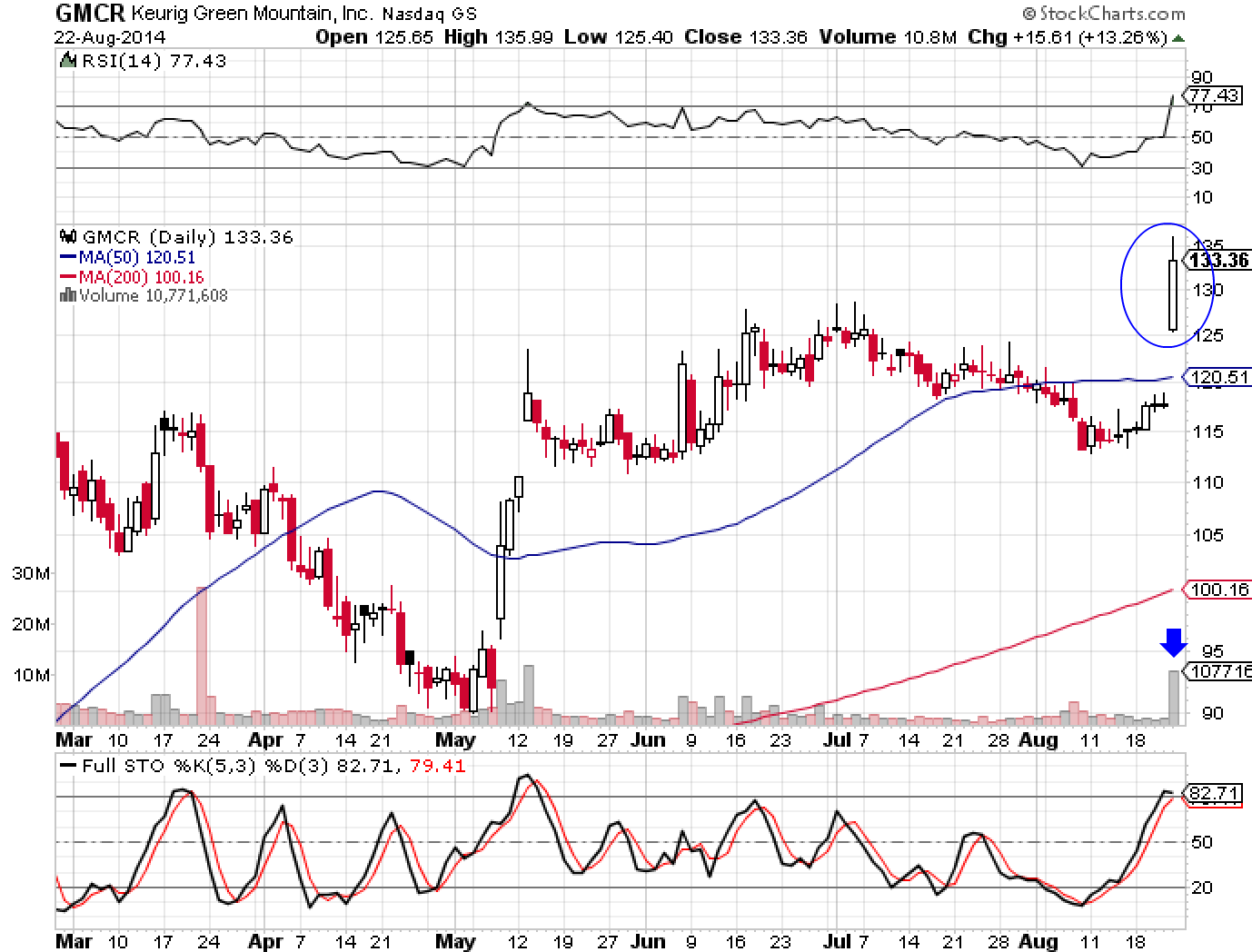Click the latest gray volume bar at the chart's end
Image resolution: width=1252 pixels, height=952 pixels.
(x=1174, y=698)
